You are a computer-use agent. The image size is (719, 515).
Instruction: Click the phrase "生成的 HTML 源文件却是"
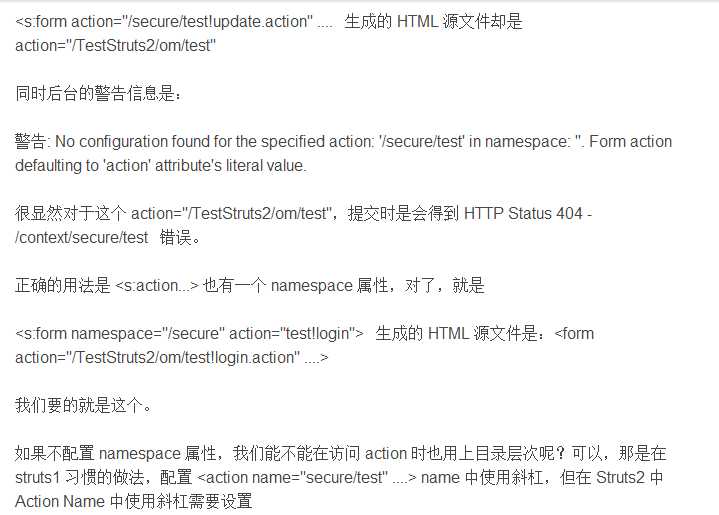[433, 22]
